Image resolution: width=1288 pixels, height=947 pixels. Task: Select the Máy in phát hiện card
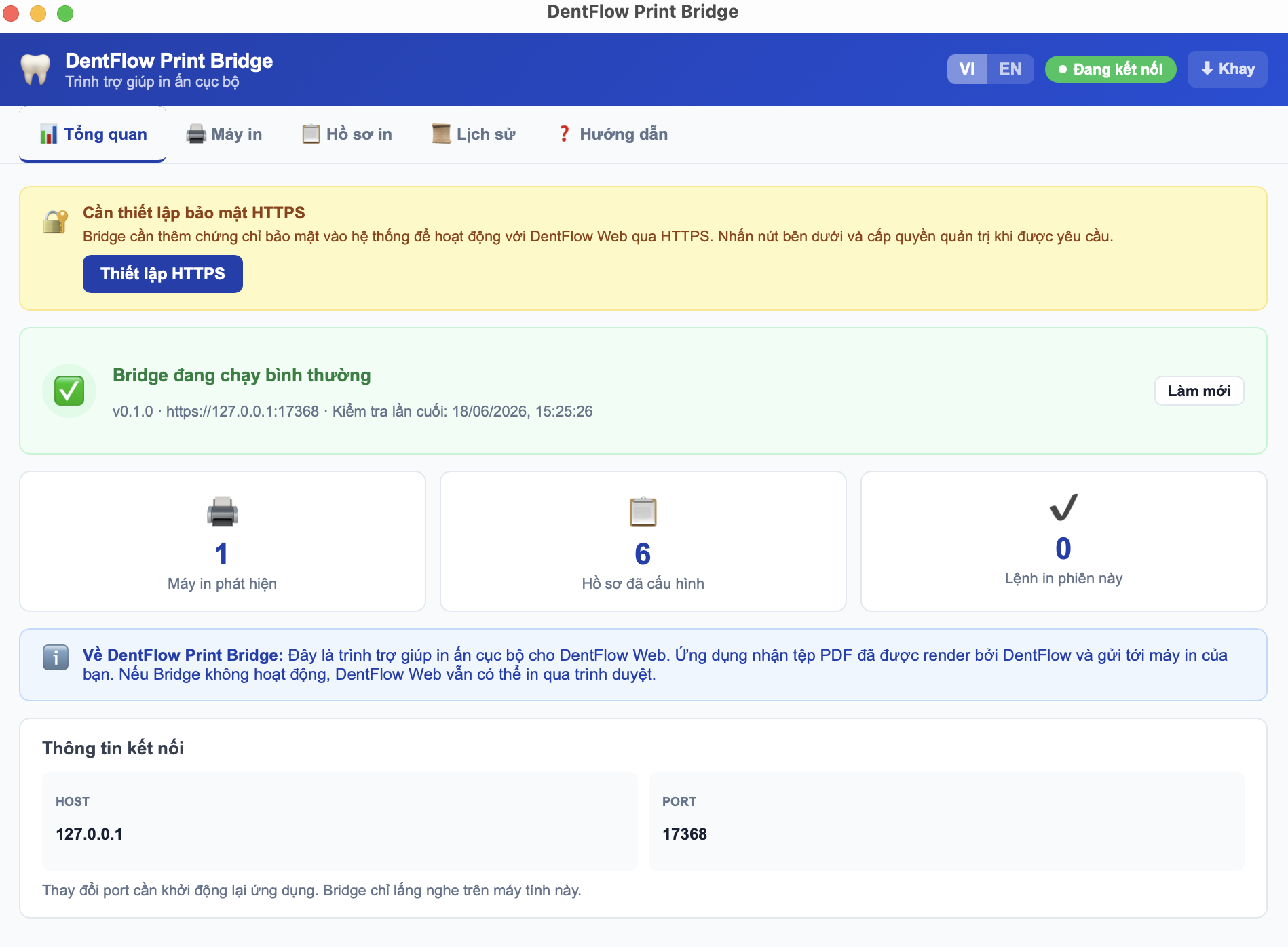(x=223, y=541)
